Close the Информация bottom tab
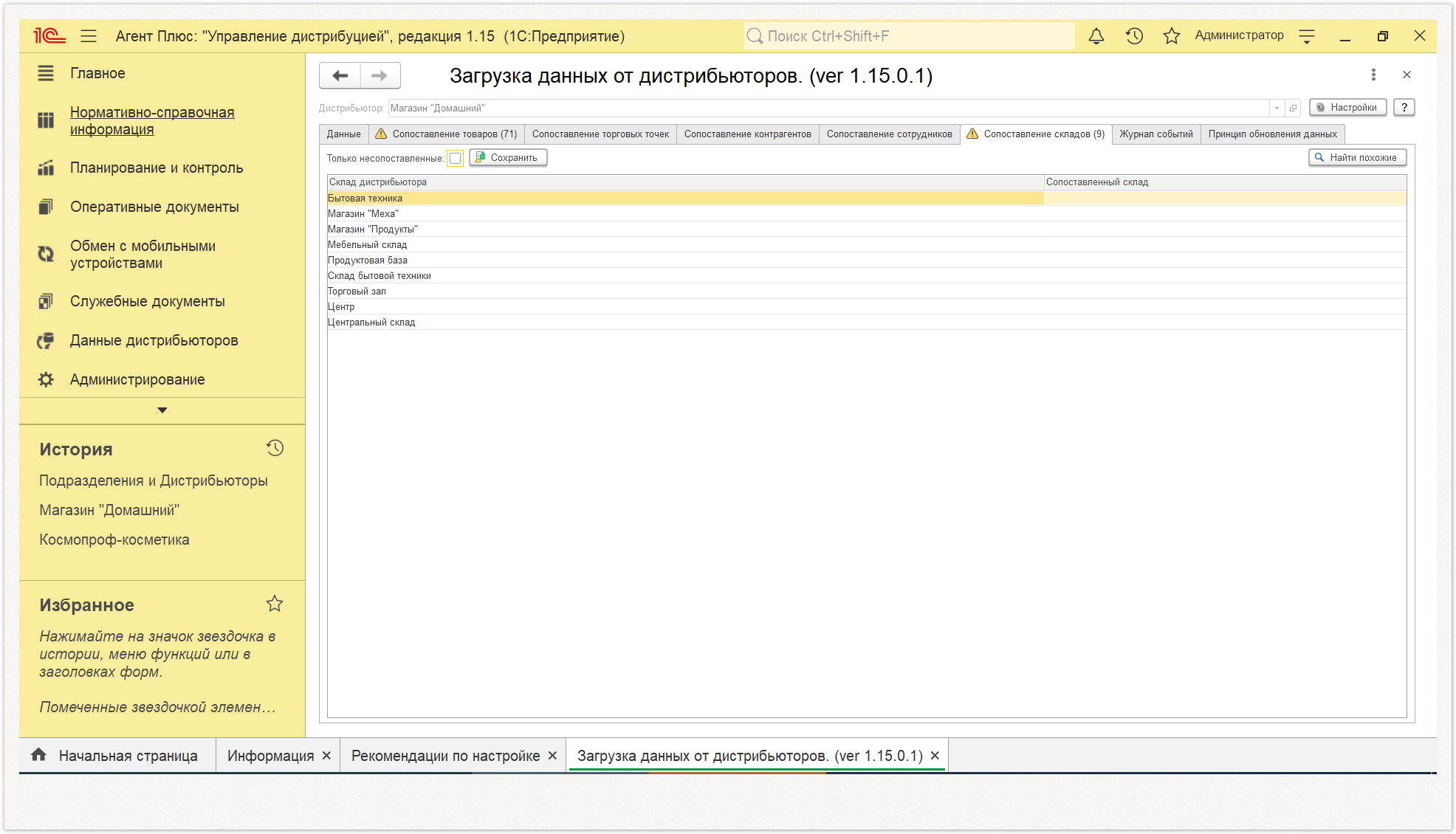This screenshot has height=834, width=1456. click(x=326, y=756)
